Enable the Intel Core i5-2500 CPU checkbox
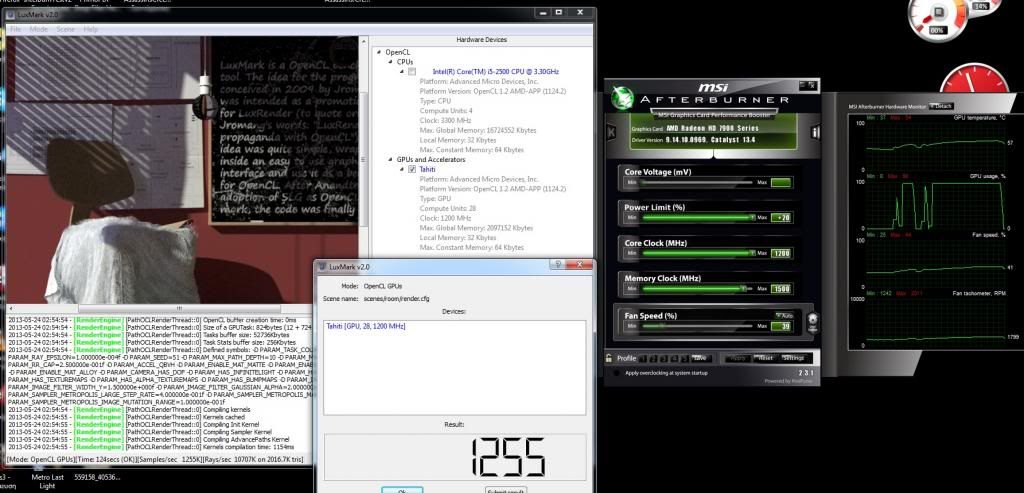Screen dimensions: 1024x493 (412, 72)
